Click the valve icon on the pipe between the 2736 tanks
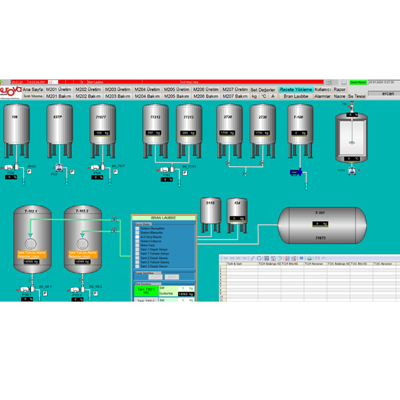 pos(245,173)
